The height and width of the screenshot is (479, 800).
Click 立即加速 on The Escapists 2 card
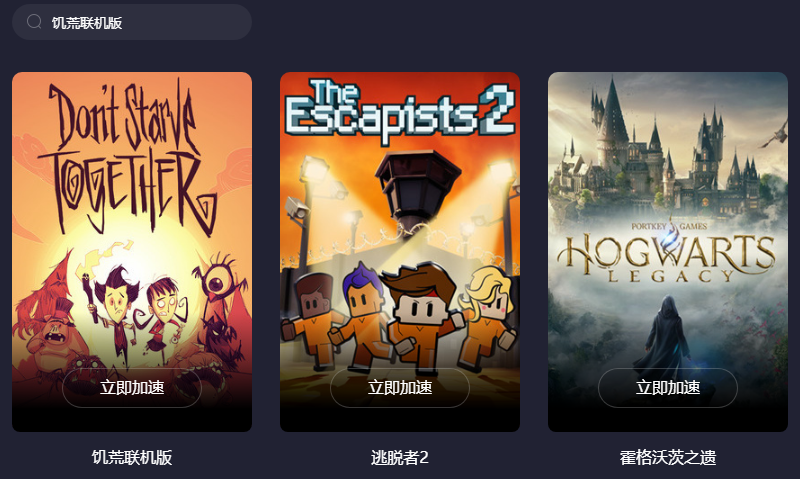(400, 388)
